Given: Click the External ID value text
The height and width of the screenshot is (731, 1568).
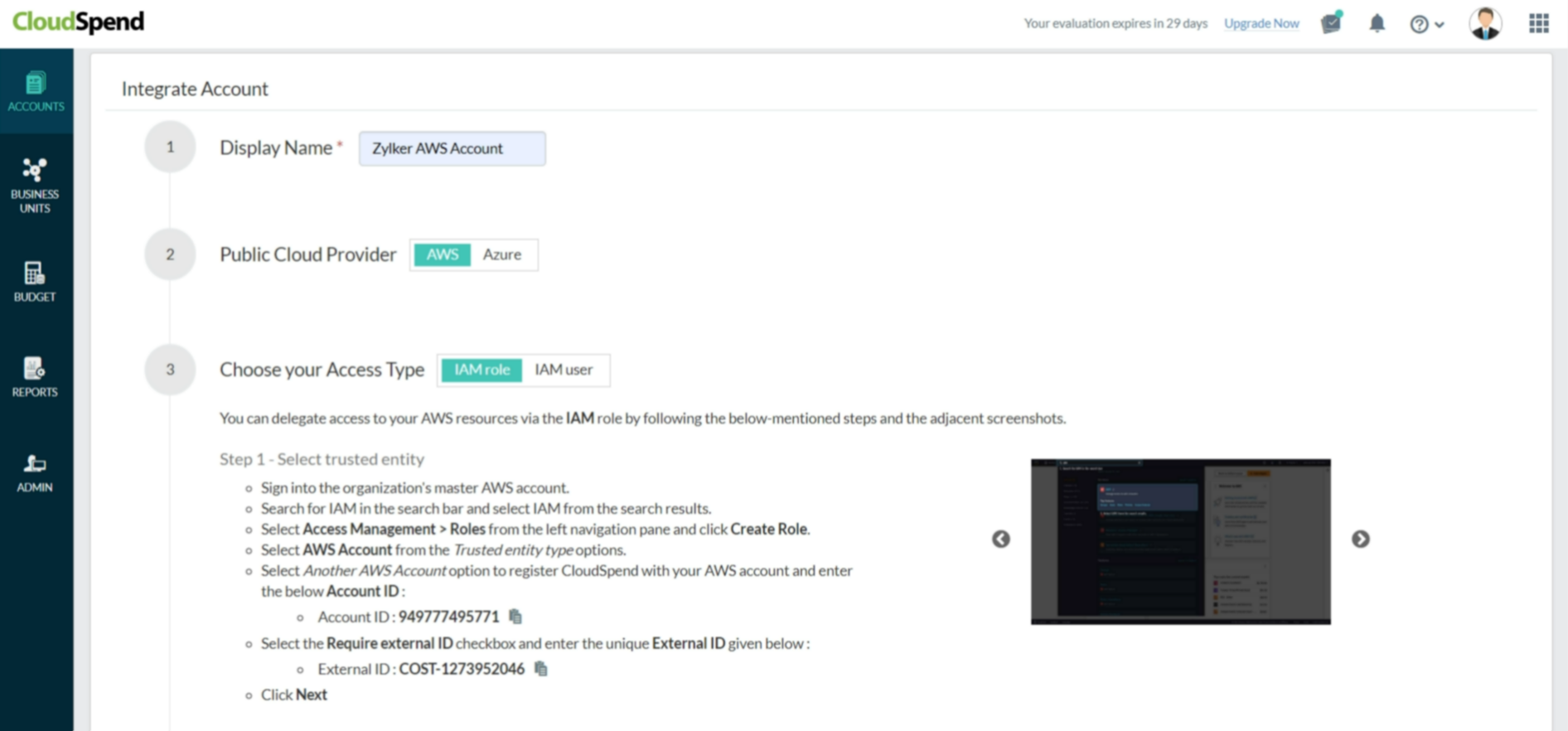Looking at the screenshot, I should [462, 669].
